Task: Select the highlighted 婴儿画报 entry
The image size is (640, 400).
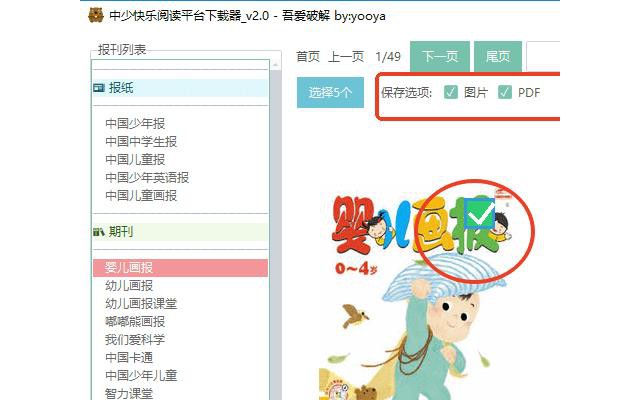Action: tap(180, 268)
